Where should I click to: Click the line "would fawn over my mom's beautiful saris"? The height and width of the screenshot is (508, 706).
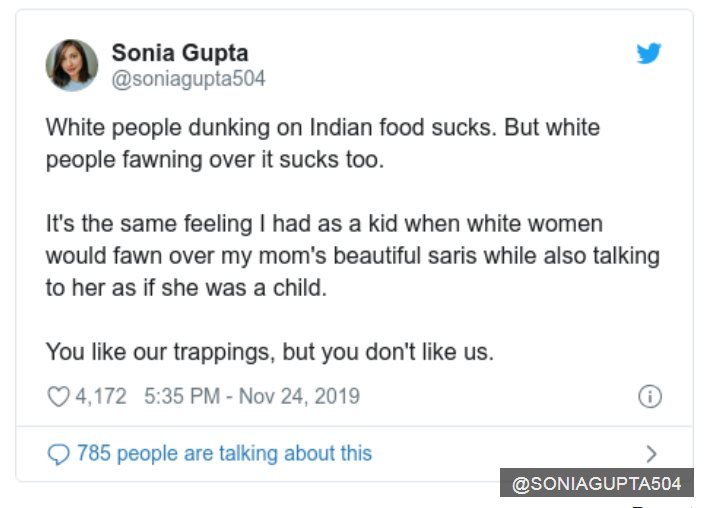coord(352,255)
